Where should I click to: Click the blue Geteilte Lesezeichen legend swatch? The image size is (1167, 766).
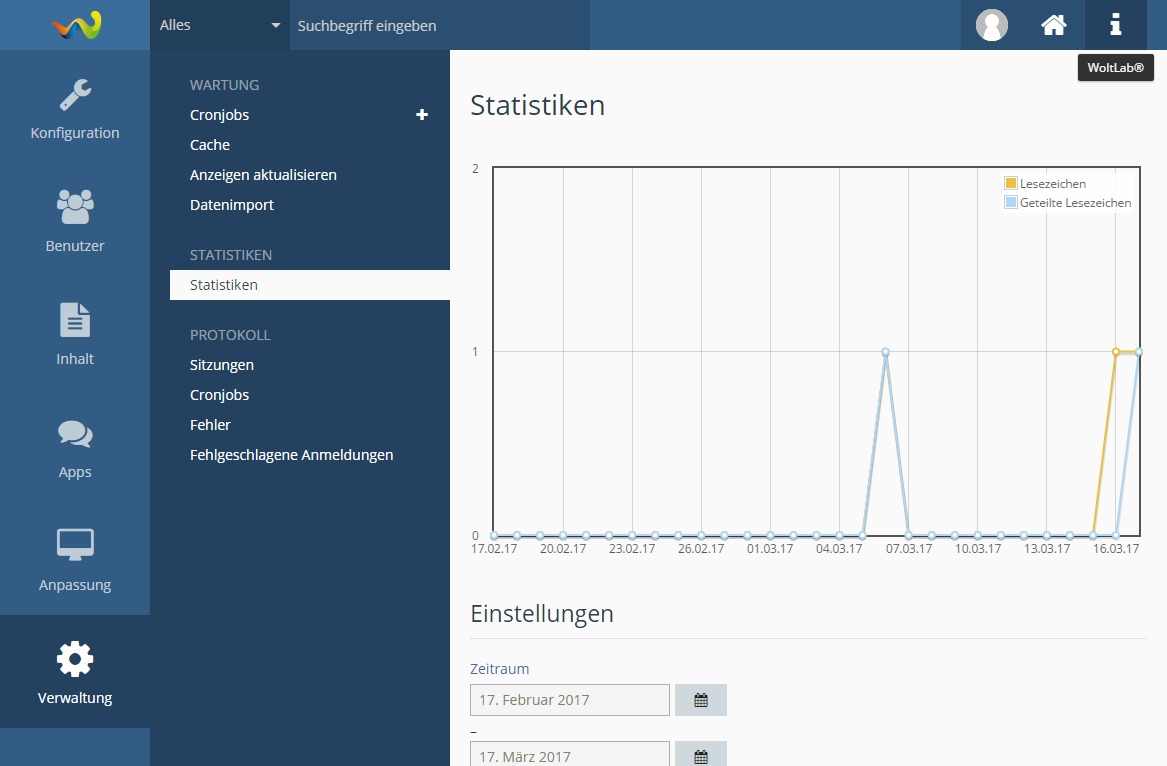coord(1011,202)
